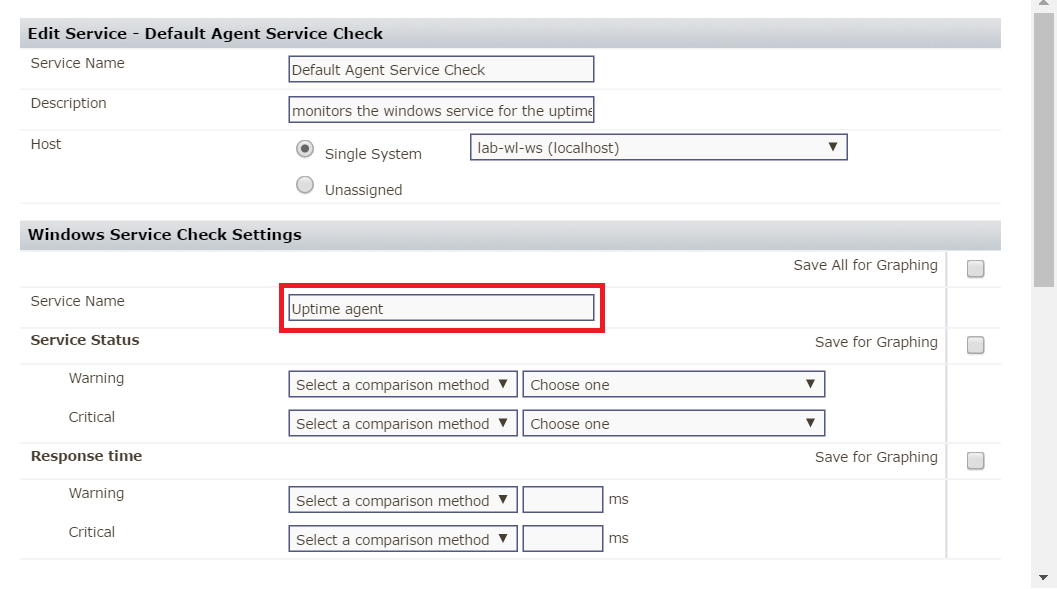Open Response time Critical comparison method dropdown
1057x589 pixels.
403,540
